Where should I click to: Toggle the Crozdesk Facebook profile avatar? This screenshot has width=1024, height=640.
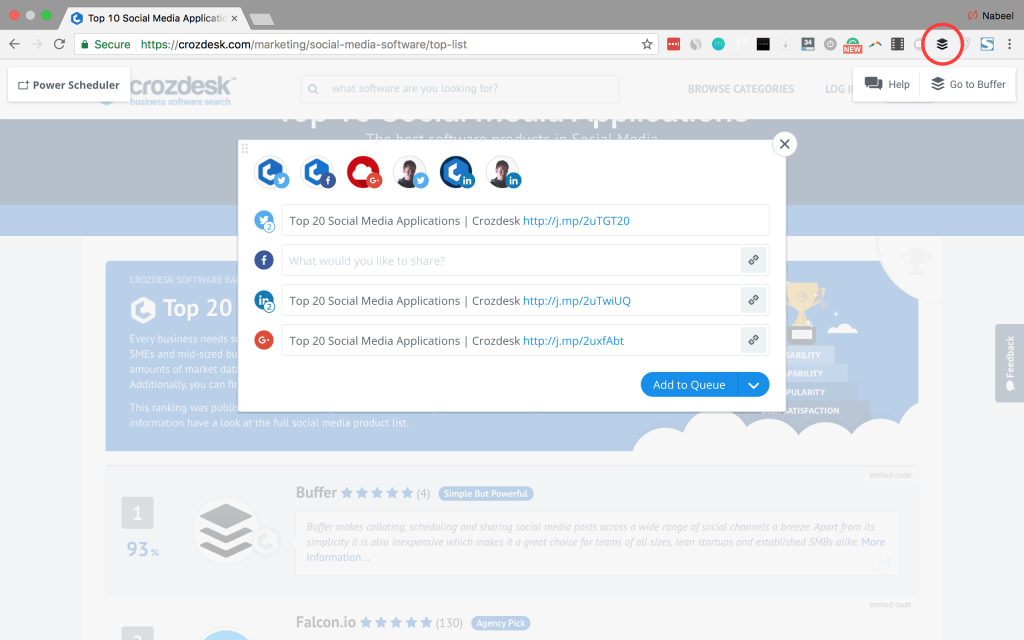click(x=318, y=172)
